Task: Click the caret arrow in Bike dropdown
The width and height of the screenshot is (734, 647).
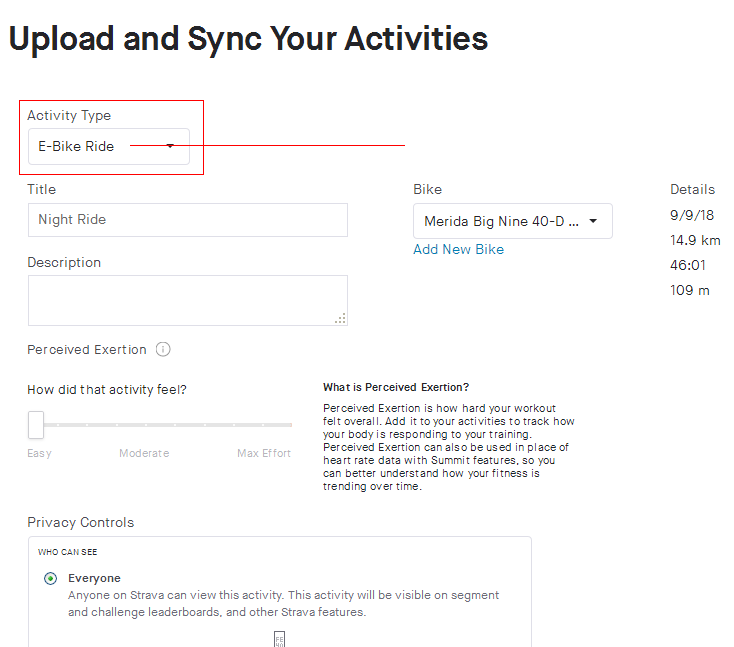Action: coord(593,221)
